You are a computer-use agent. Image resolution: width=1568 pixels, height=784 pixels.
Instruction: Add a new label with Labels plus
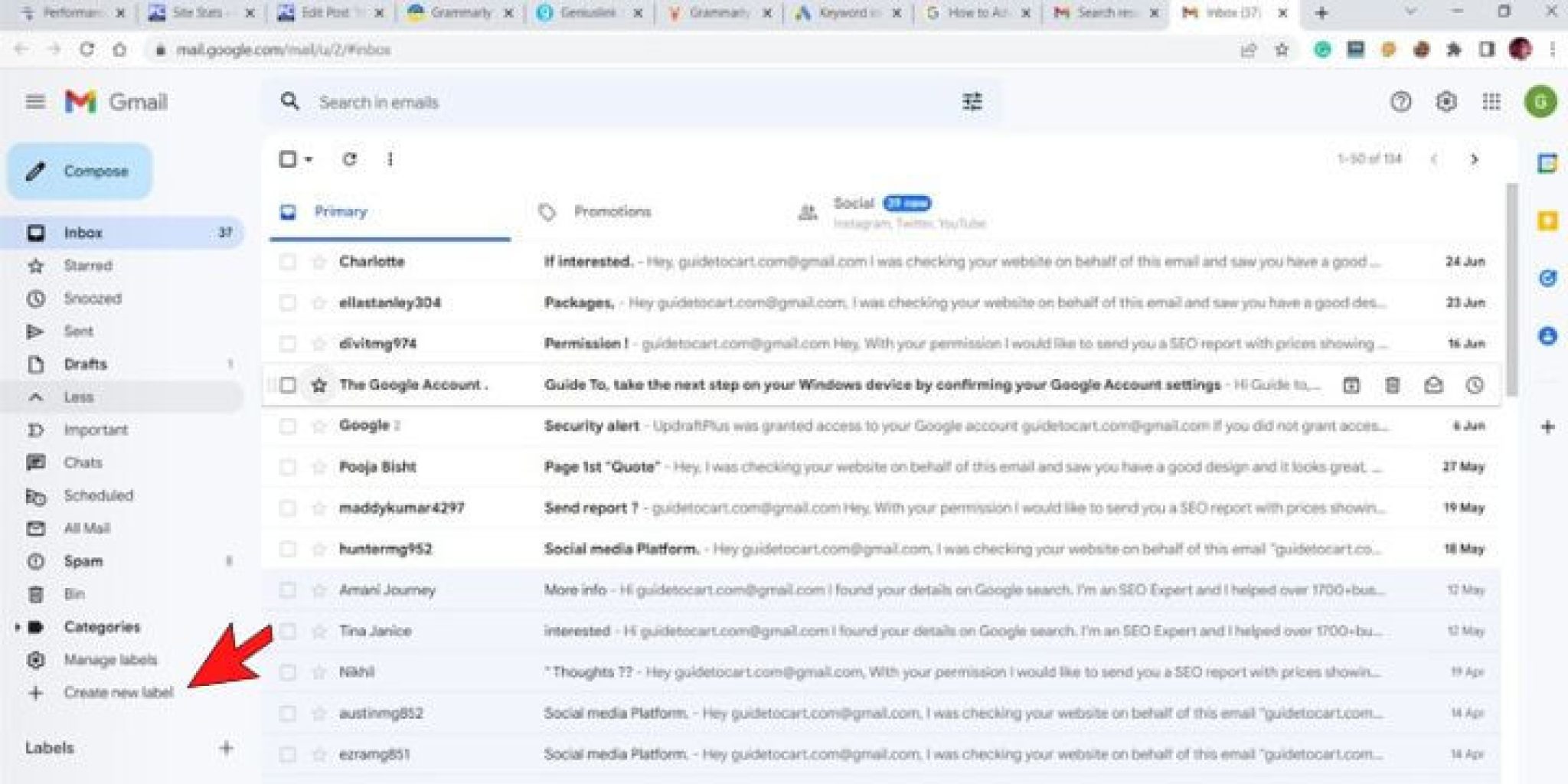click(226, 748)
